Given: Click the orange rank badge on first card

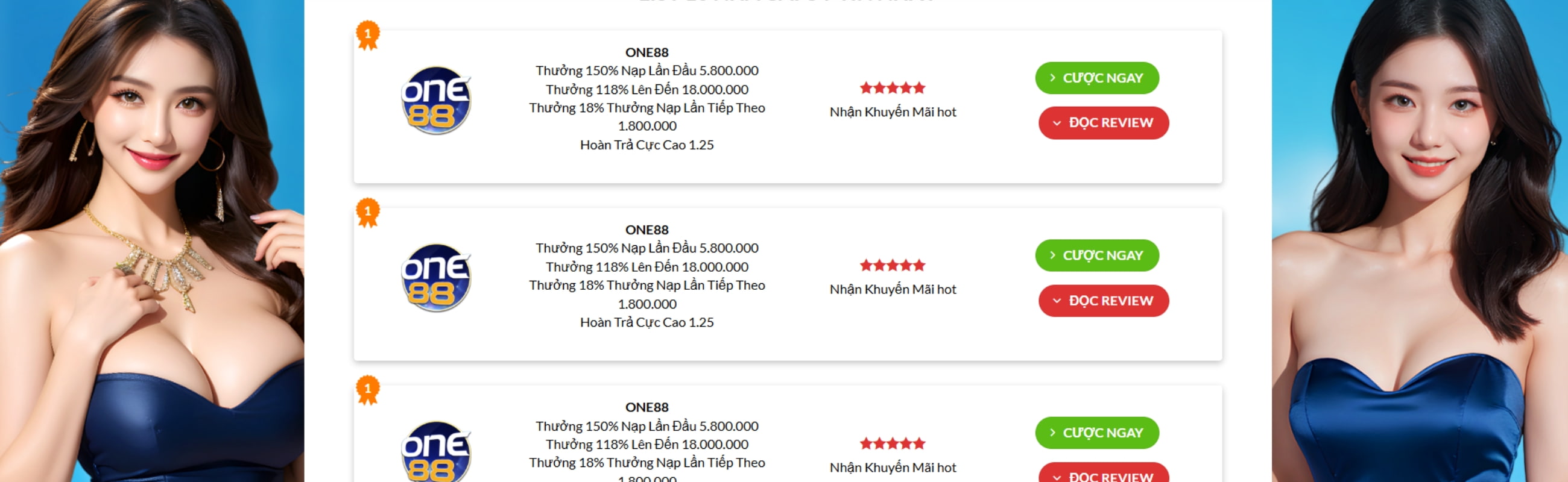Looking at the screenshot, I should pos(368,35).
